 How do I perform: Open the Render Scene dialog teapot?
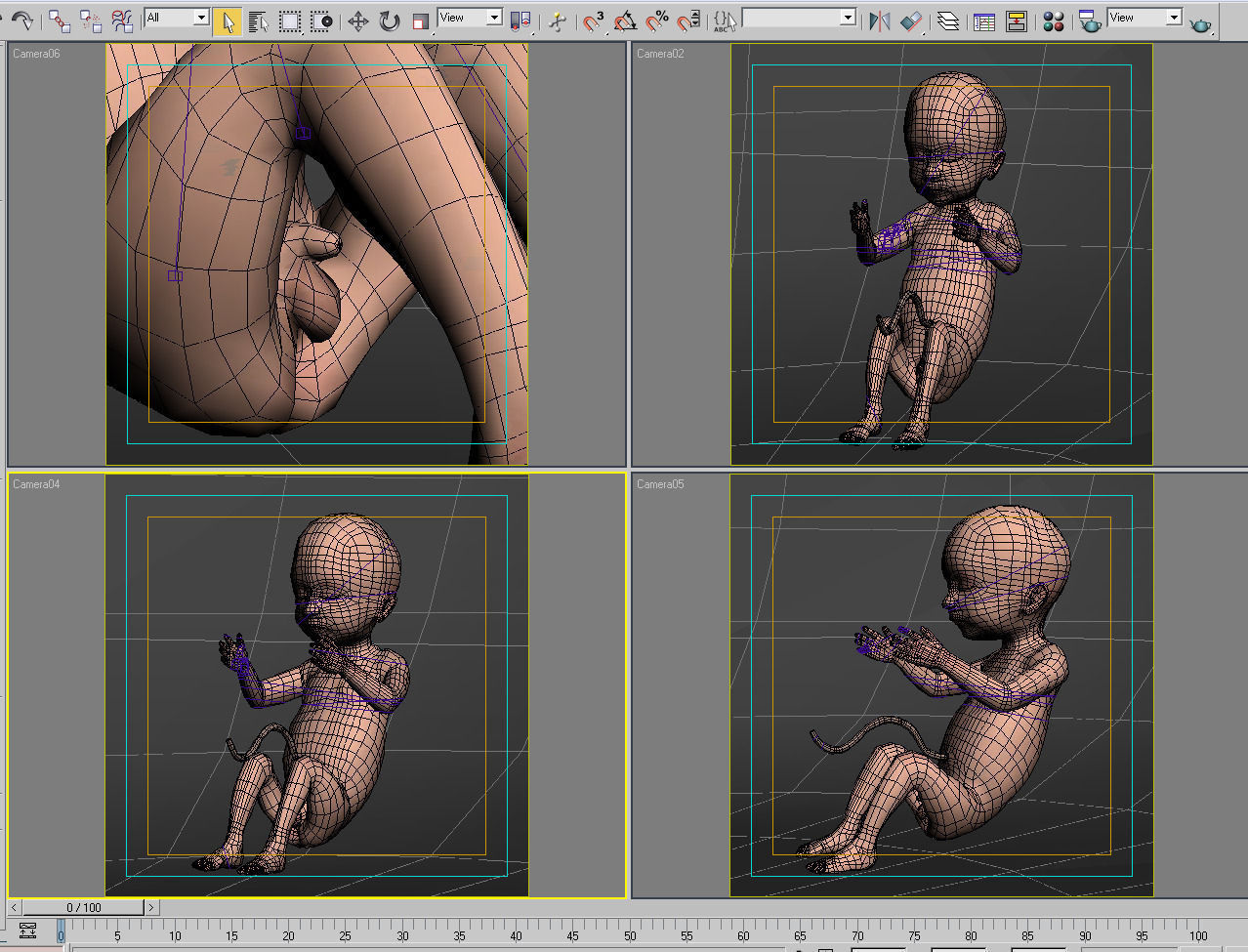point(1090,21)
